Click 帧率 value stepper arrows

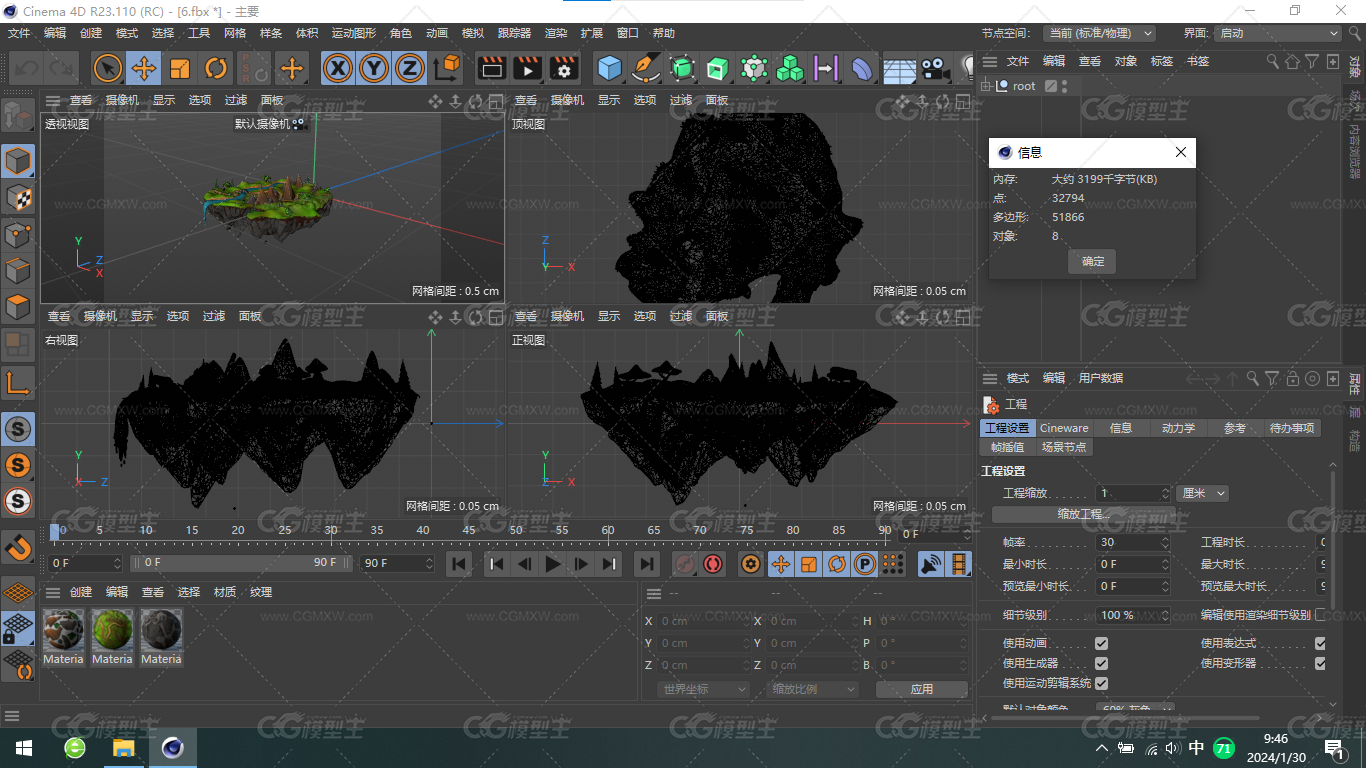pos(1165,542)
